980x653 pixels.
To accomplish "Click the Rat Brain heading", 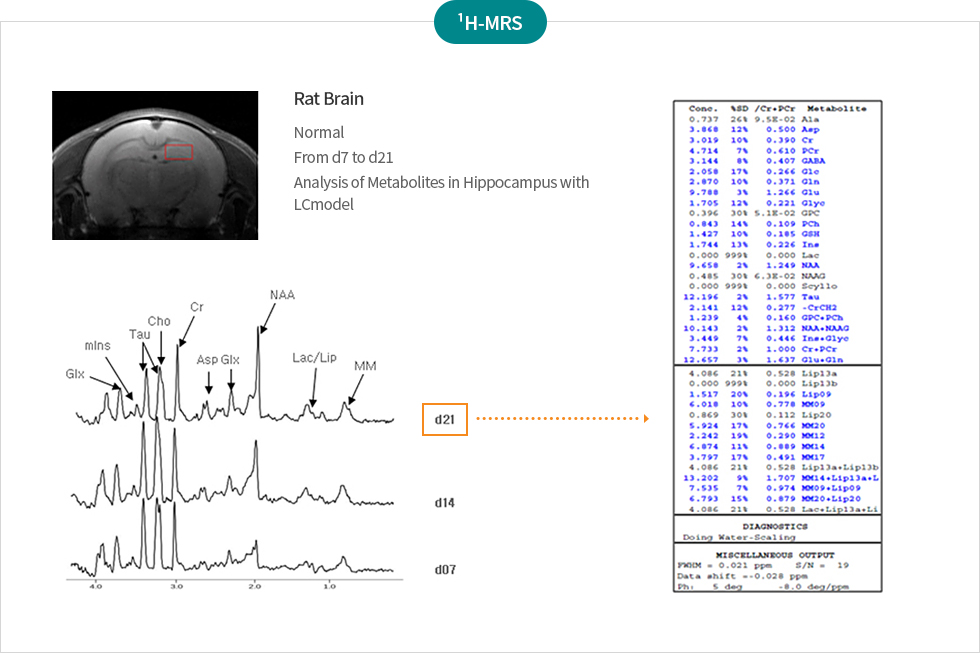I will (x=328, y=99).
